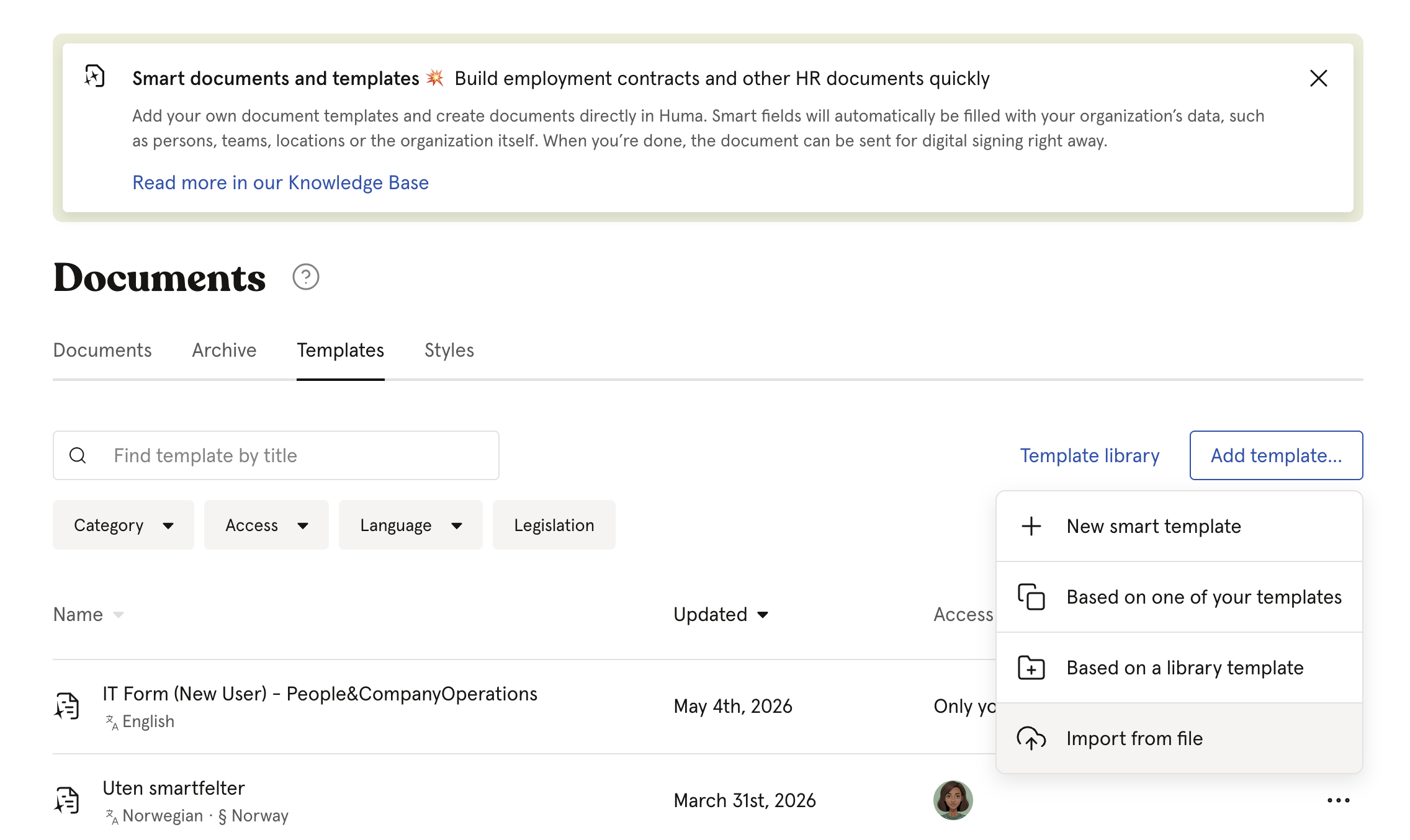Click the Add template... button
Image resolution: width=1410 pixels, height=840 pixels.
pos(1276,455)
